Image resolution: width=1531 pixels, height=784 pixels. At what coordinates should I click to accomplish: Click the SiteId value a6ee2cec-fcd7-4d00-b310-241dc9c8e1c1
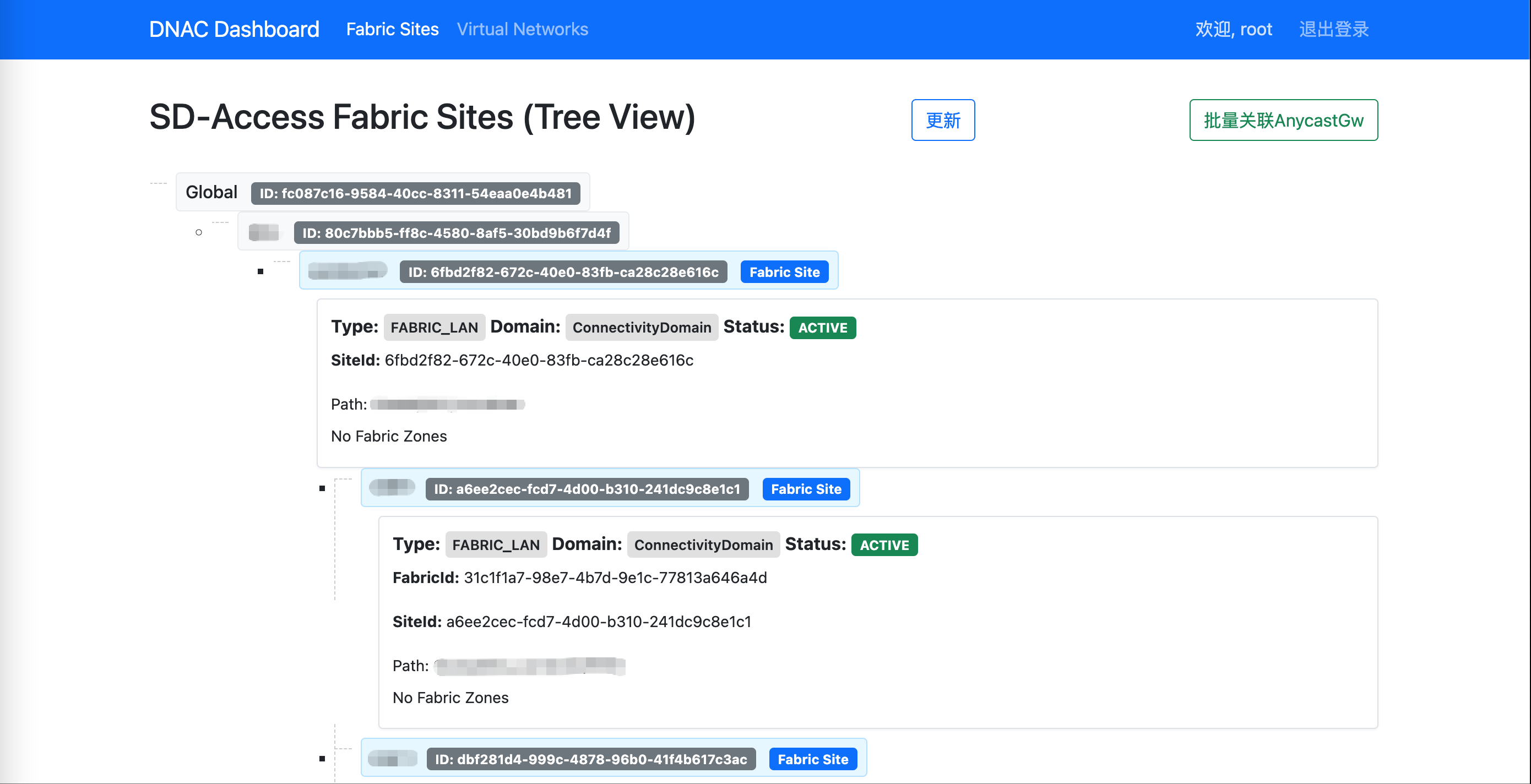(x=599, y=622)
